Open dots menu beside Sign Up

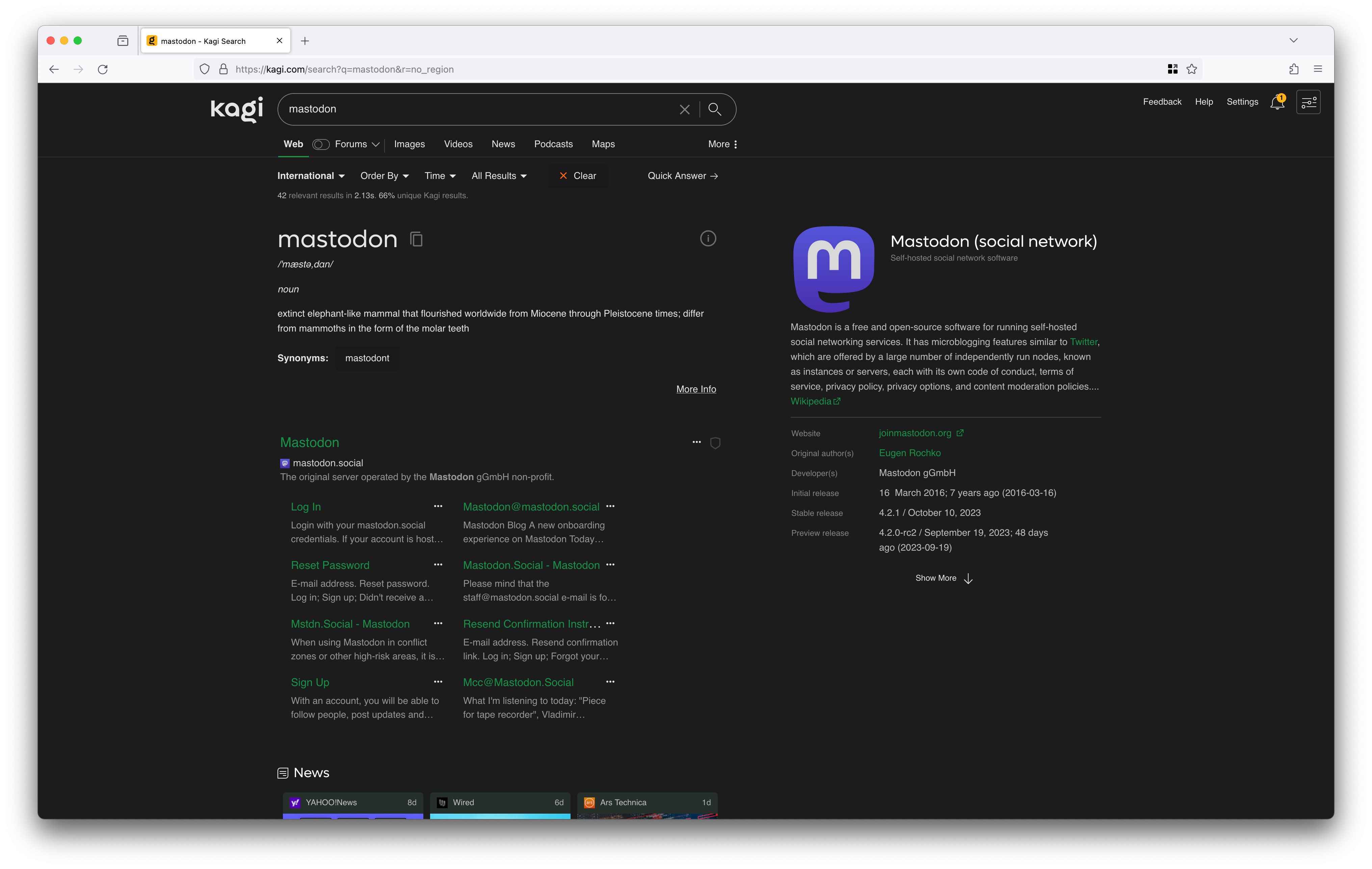coord(438,682)
